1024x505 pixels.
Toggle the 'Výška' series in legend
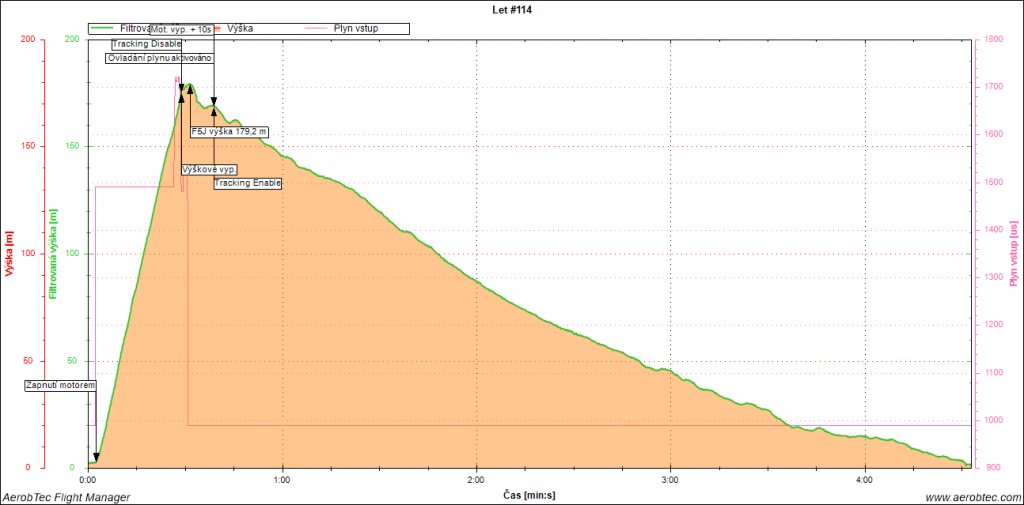239,29
